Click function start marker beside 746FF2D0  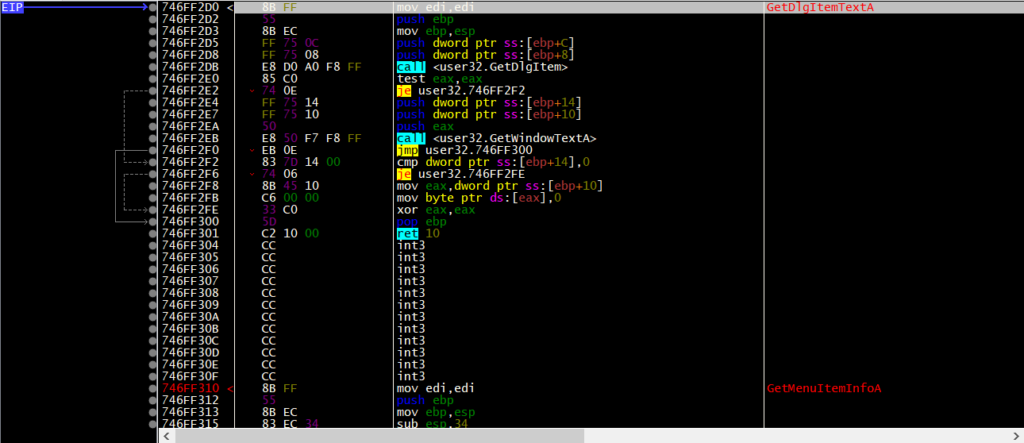point(232,8)
